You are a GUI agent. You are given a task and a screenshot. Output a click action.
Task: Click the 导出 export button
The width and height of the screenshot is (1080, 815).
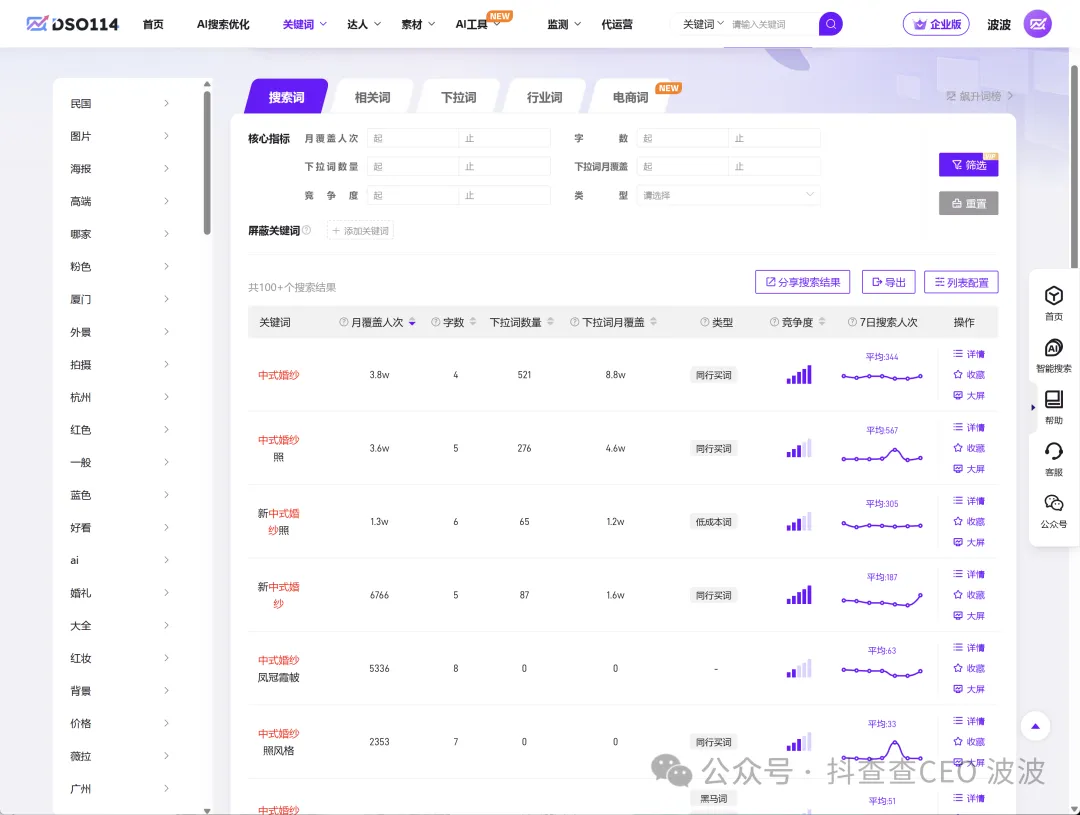pyautogui.click(x=888, y=283)
